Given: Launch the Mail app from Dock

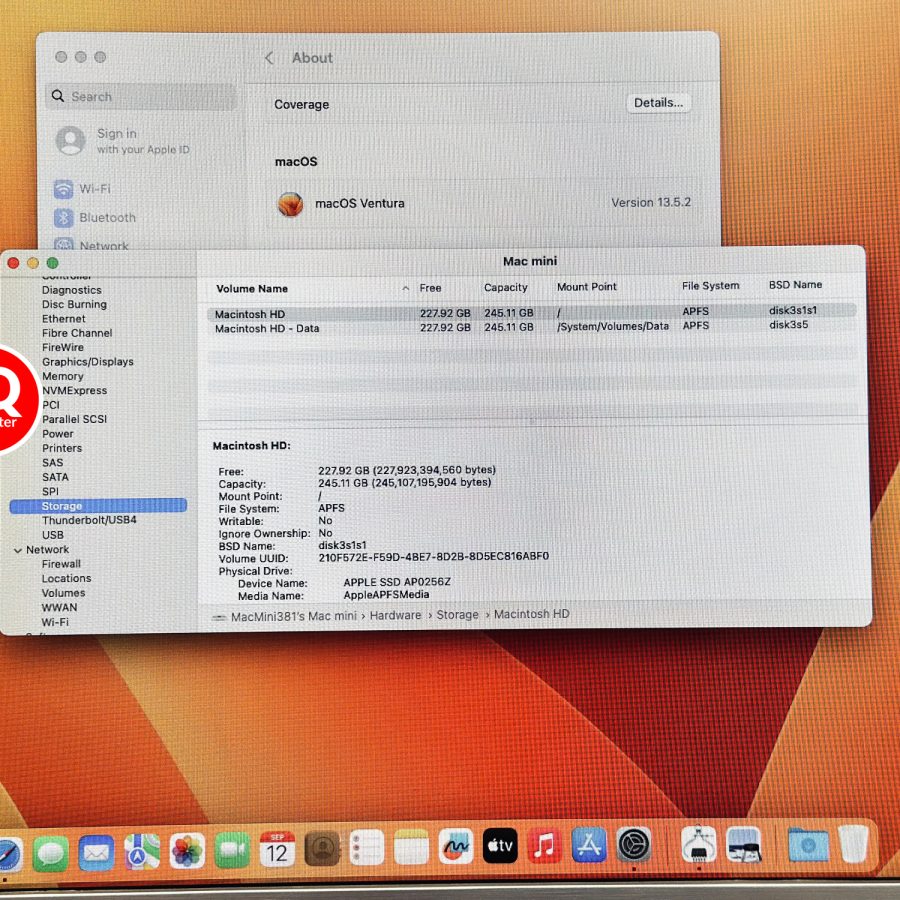Looking at the screenshot, I should [x=96, y=852].
